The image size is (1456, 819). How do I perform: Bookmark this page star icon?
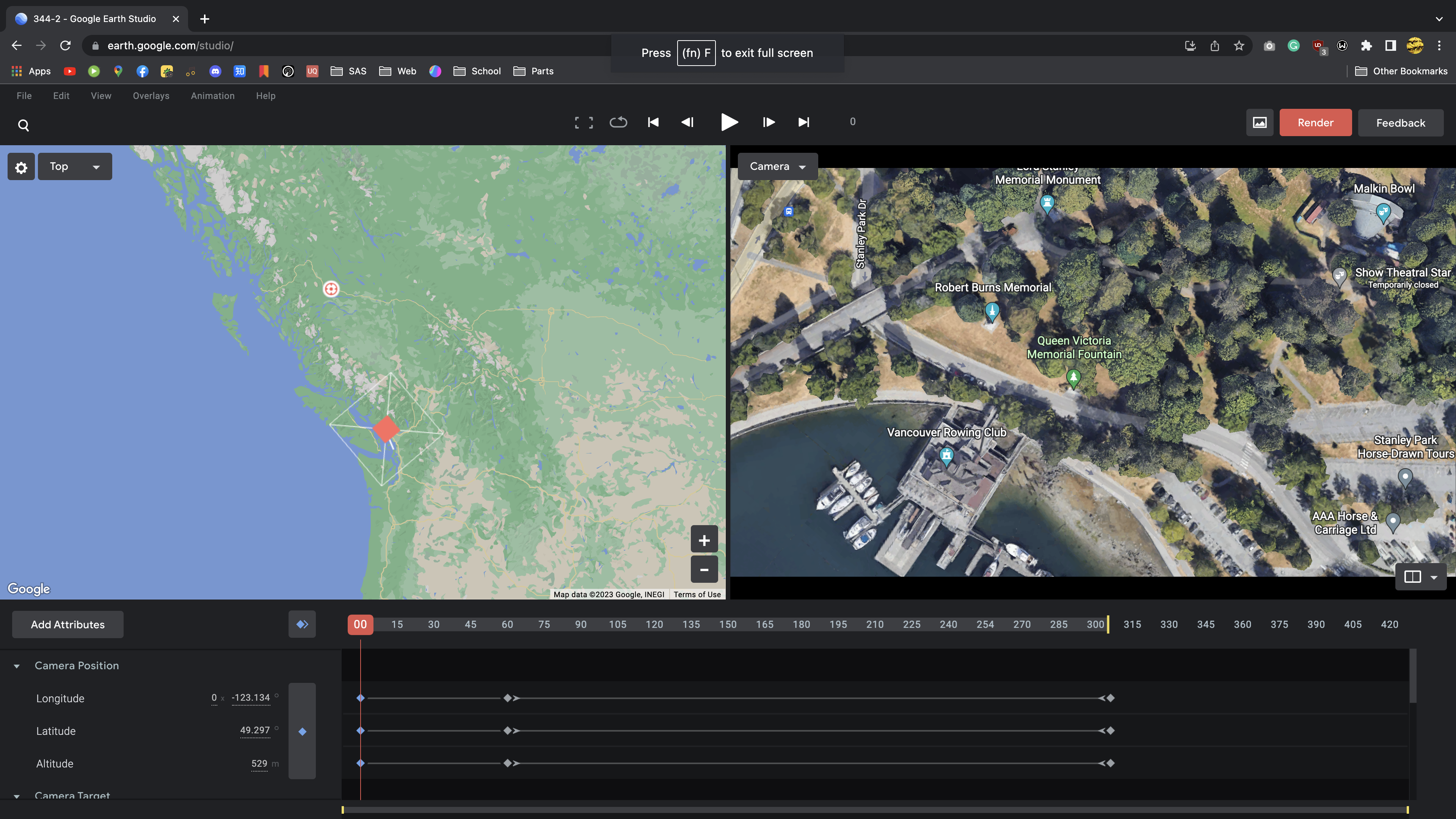[1238, 46]
